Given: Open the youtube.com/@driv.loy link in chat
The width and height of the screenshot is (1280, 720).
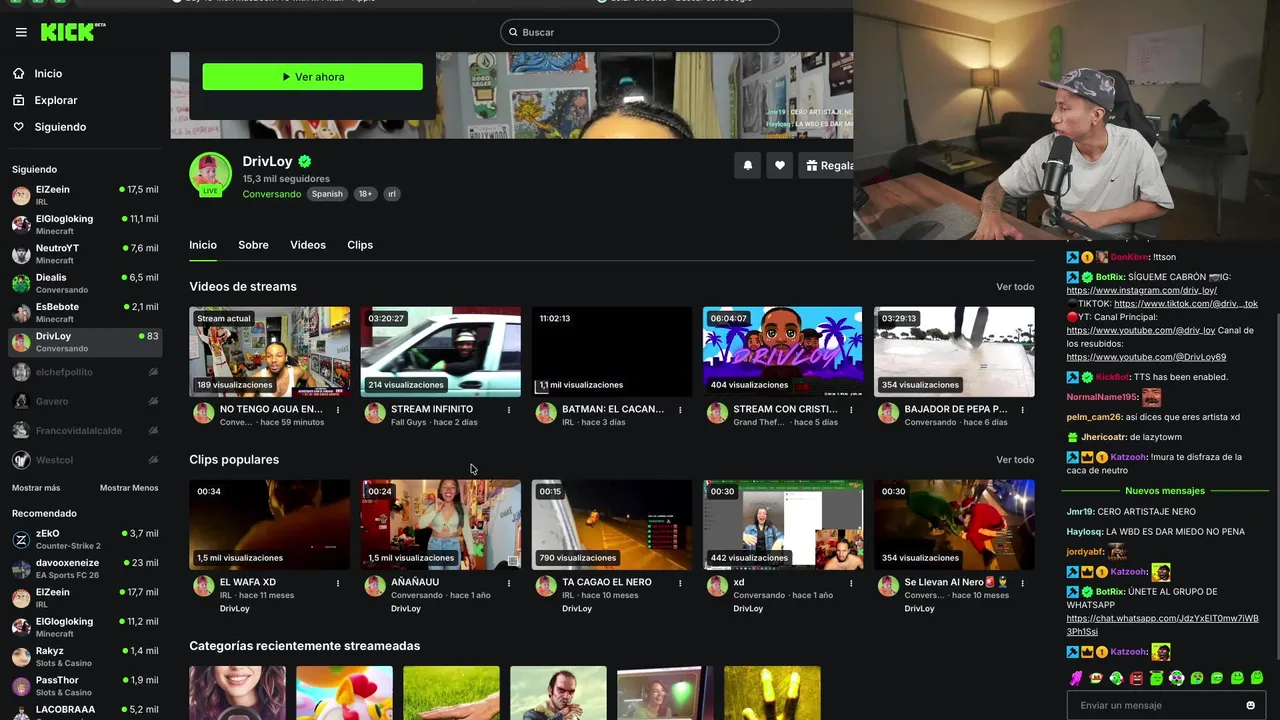Looking at the screenshot, I should coord(1141,330).
